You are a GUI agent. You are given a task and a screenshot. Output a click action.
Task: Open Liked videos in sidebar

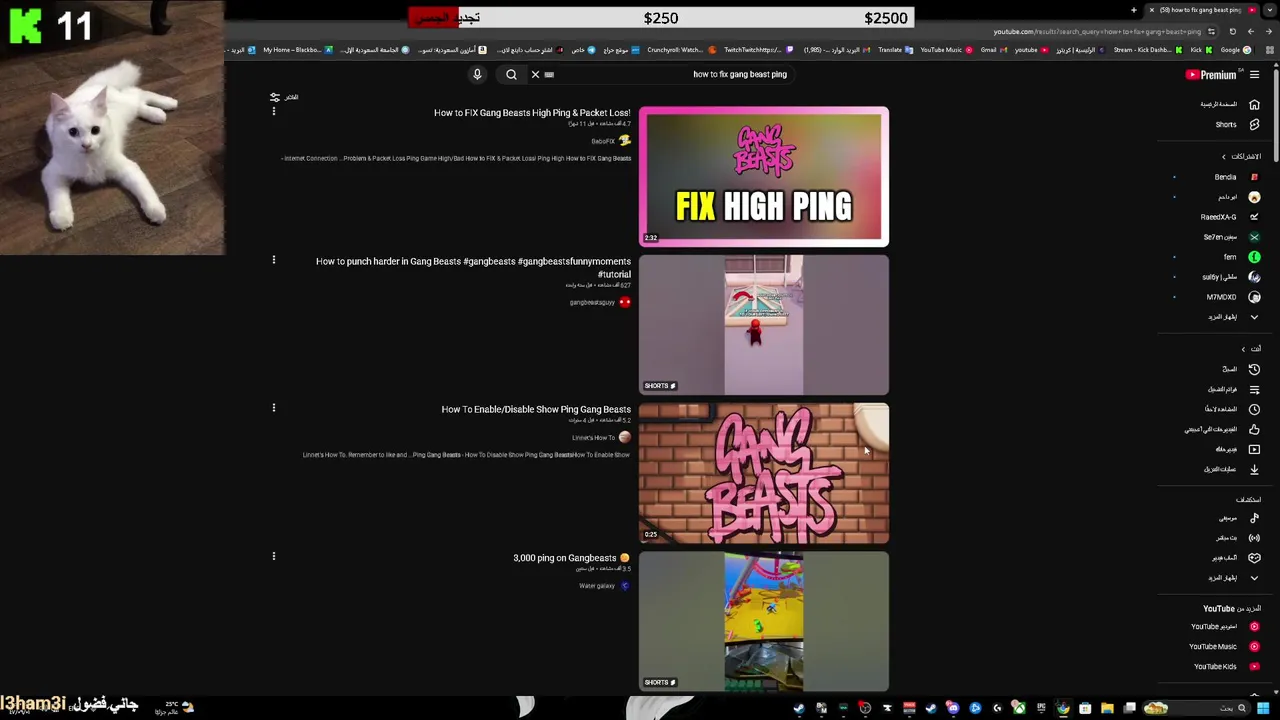coord(1222,429)
